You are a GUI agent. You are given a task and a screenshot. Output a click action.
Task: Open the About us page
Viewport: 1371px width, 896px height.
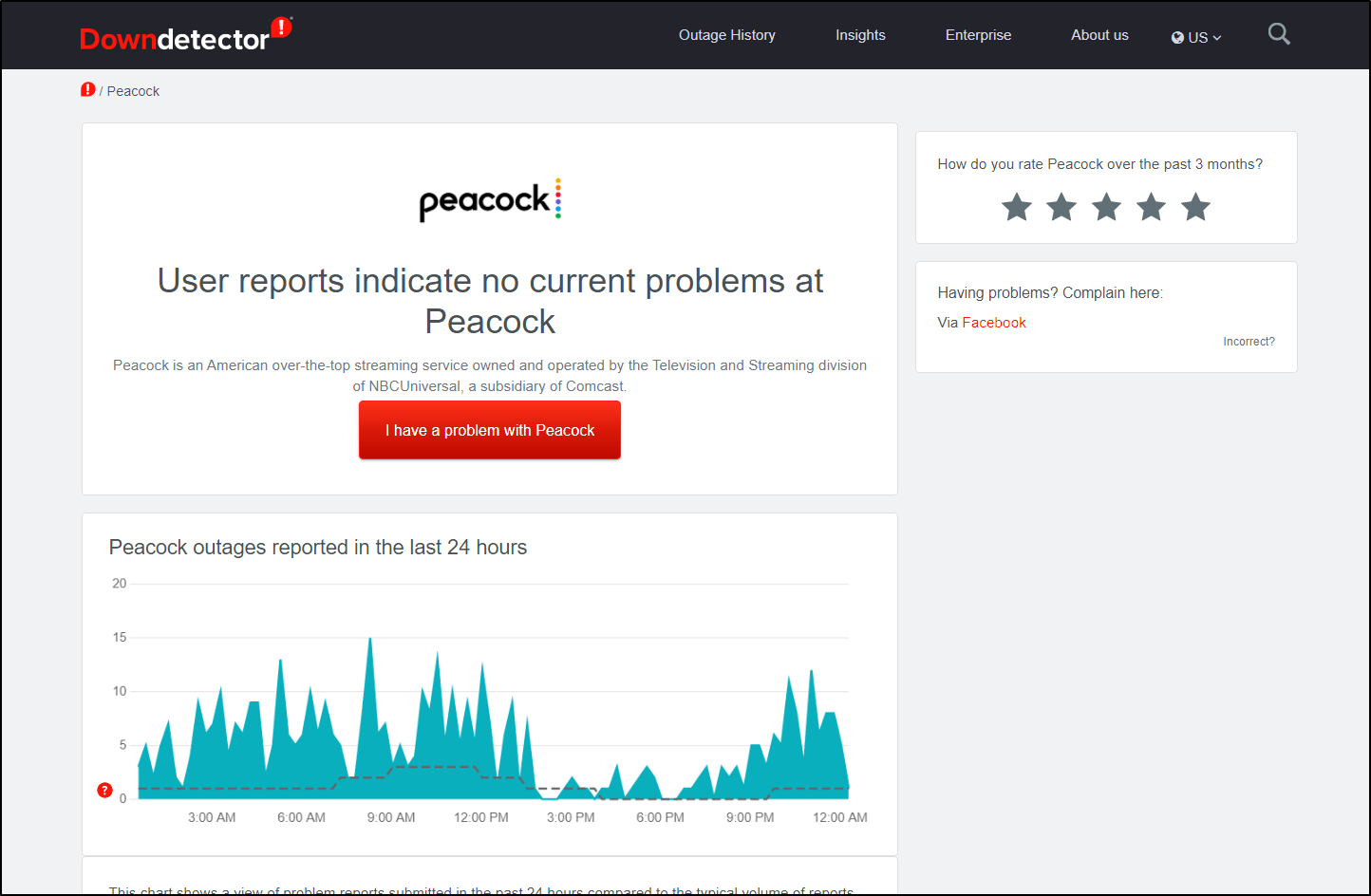point(1099,35)
